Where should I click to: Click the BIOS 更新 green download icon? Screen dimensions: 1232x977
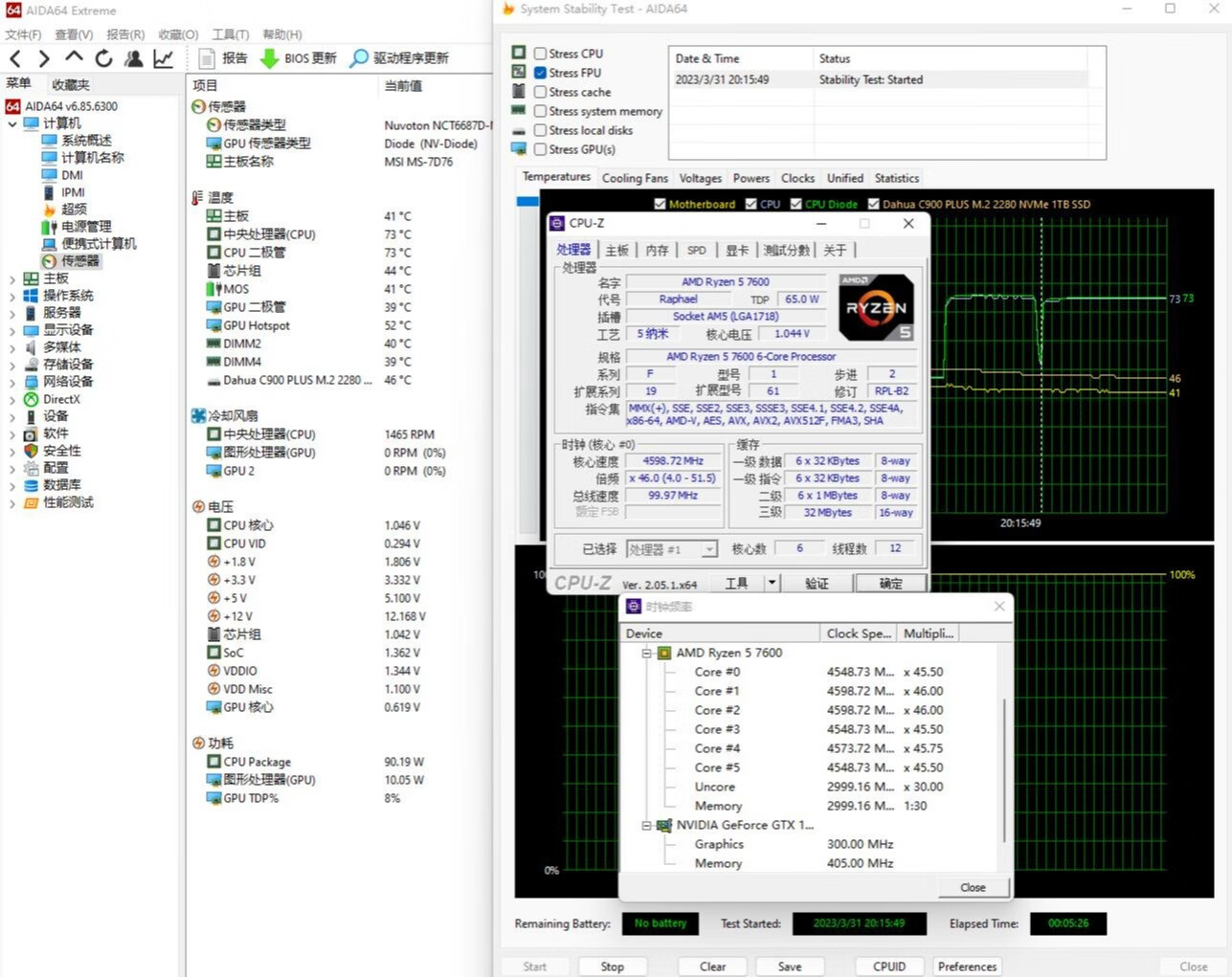[270, 58]
